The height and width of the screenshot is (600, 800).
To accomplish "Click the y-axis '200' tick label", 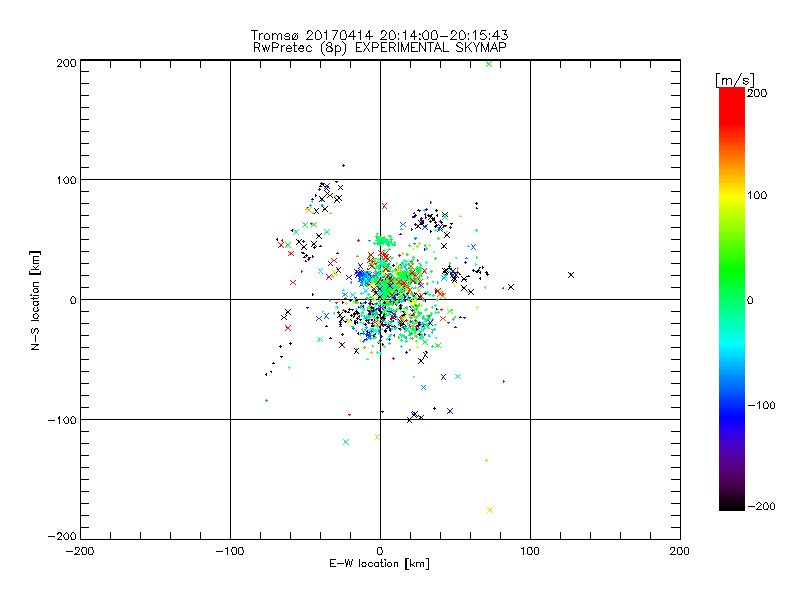I will click(66, 63).
